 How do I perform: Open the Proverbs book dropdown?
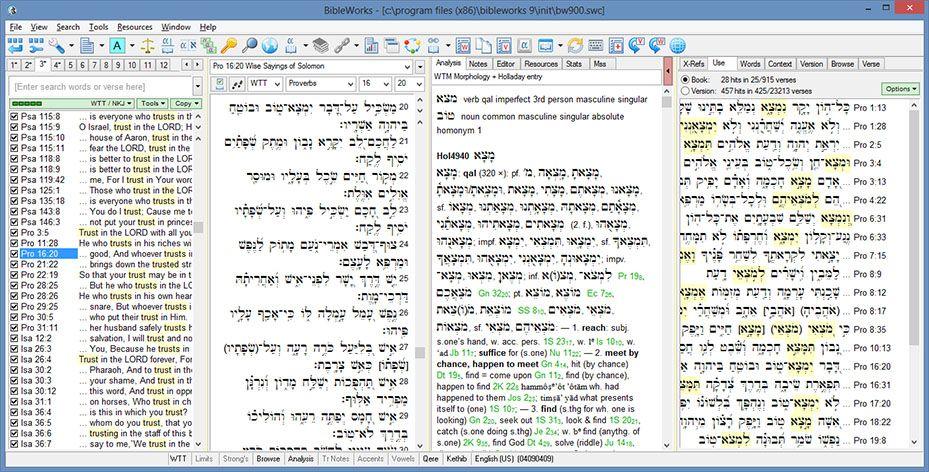coord(321,84)
